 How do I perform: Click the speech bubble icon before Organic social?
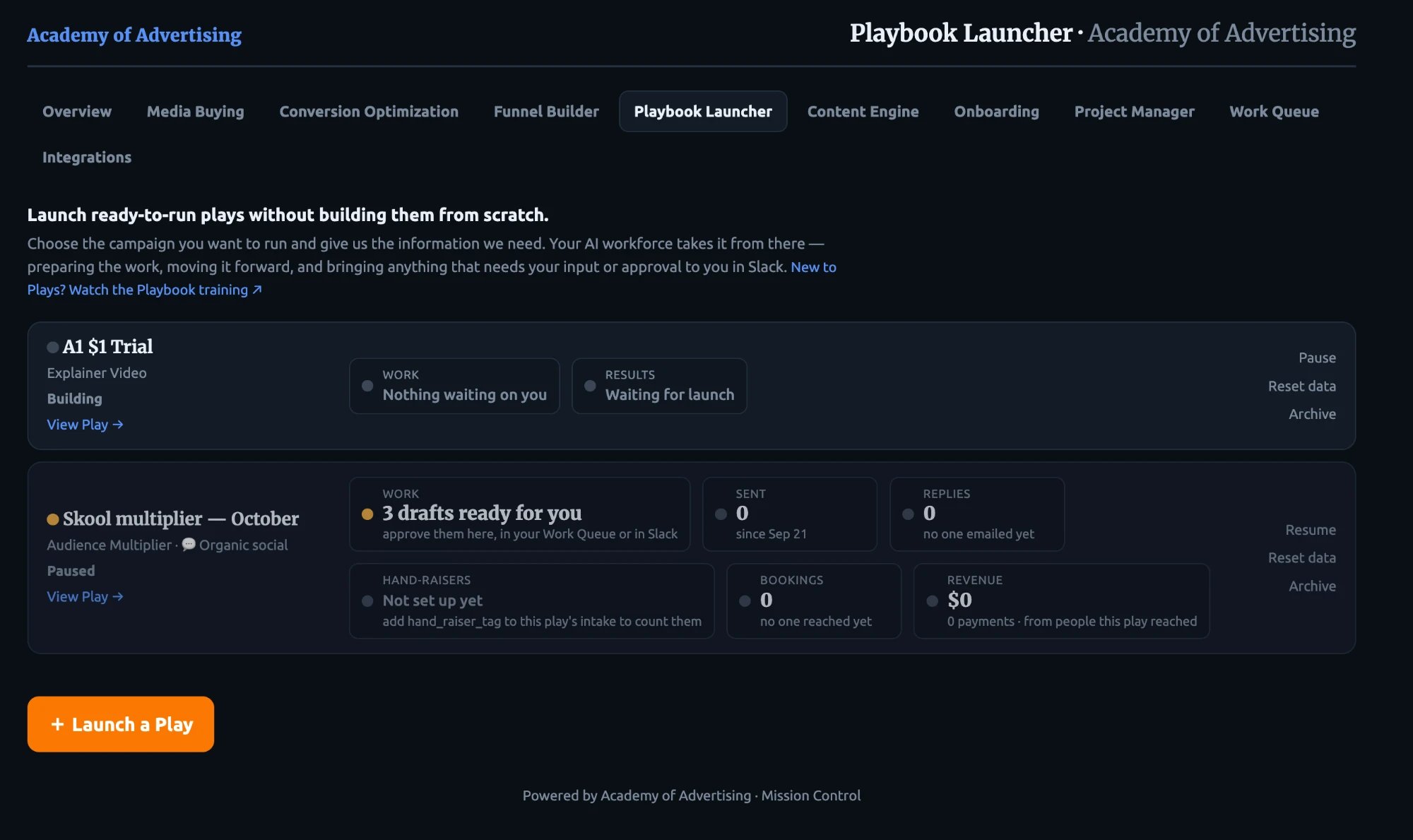point(189,545)
